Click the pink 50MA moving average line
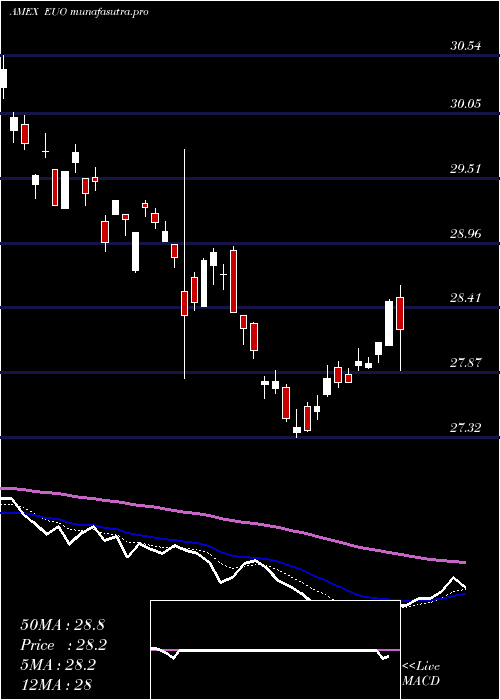500x700 pixels. click(232, 521)
